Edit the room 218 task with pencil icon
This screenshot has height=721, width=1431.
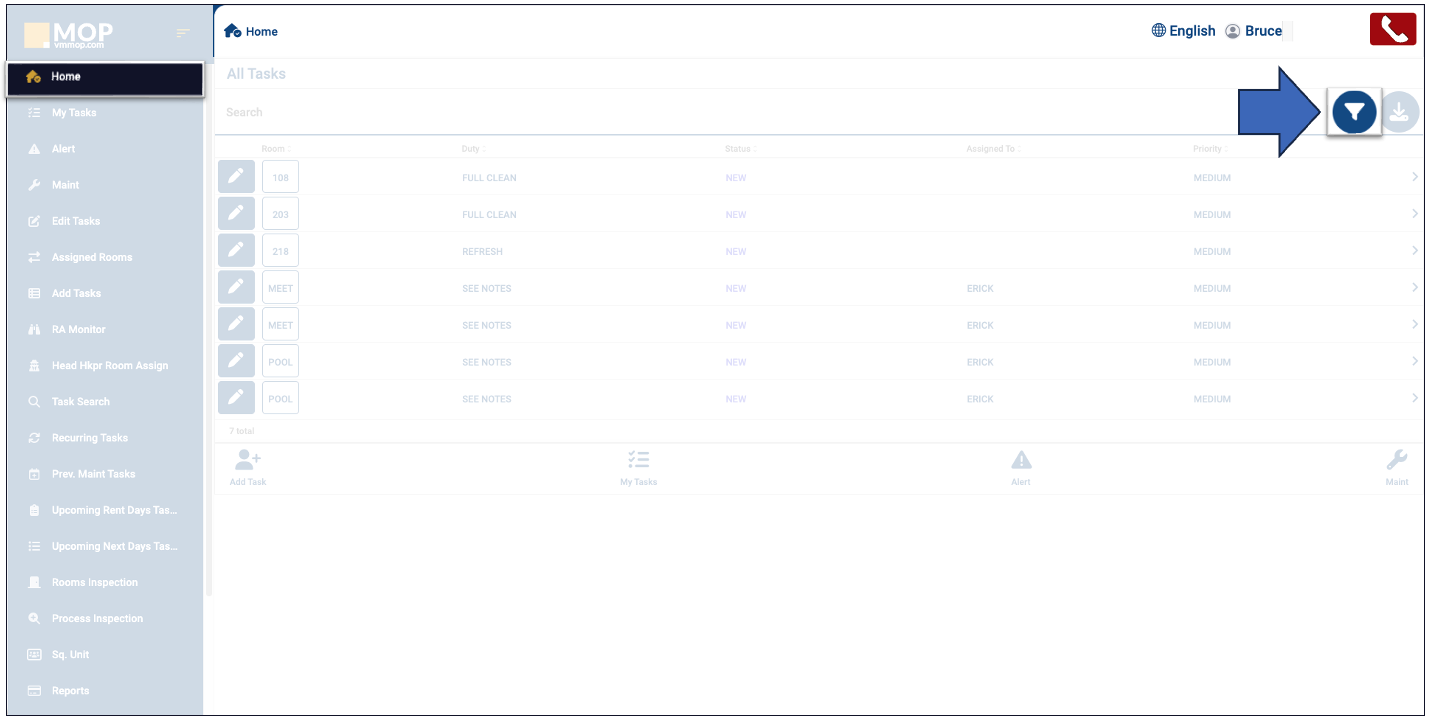[x=236, y=251]
